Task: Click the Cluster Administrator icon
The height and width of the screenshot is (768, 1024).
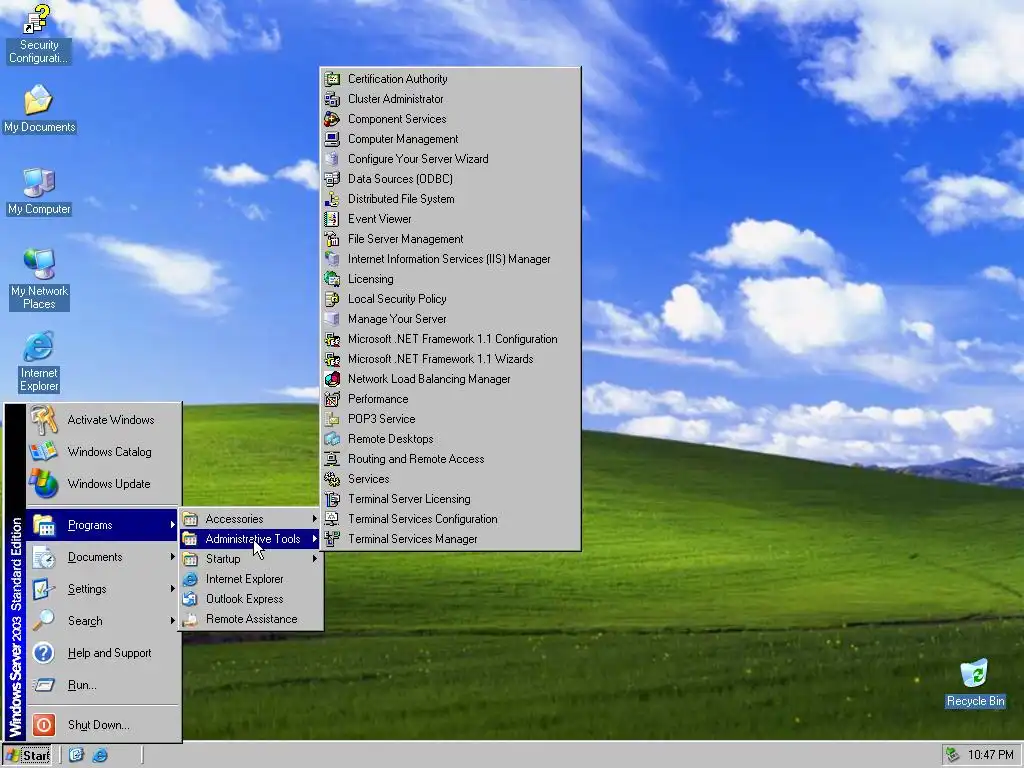Action: [332, 99]
